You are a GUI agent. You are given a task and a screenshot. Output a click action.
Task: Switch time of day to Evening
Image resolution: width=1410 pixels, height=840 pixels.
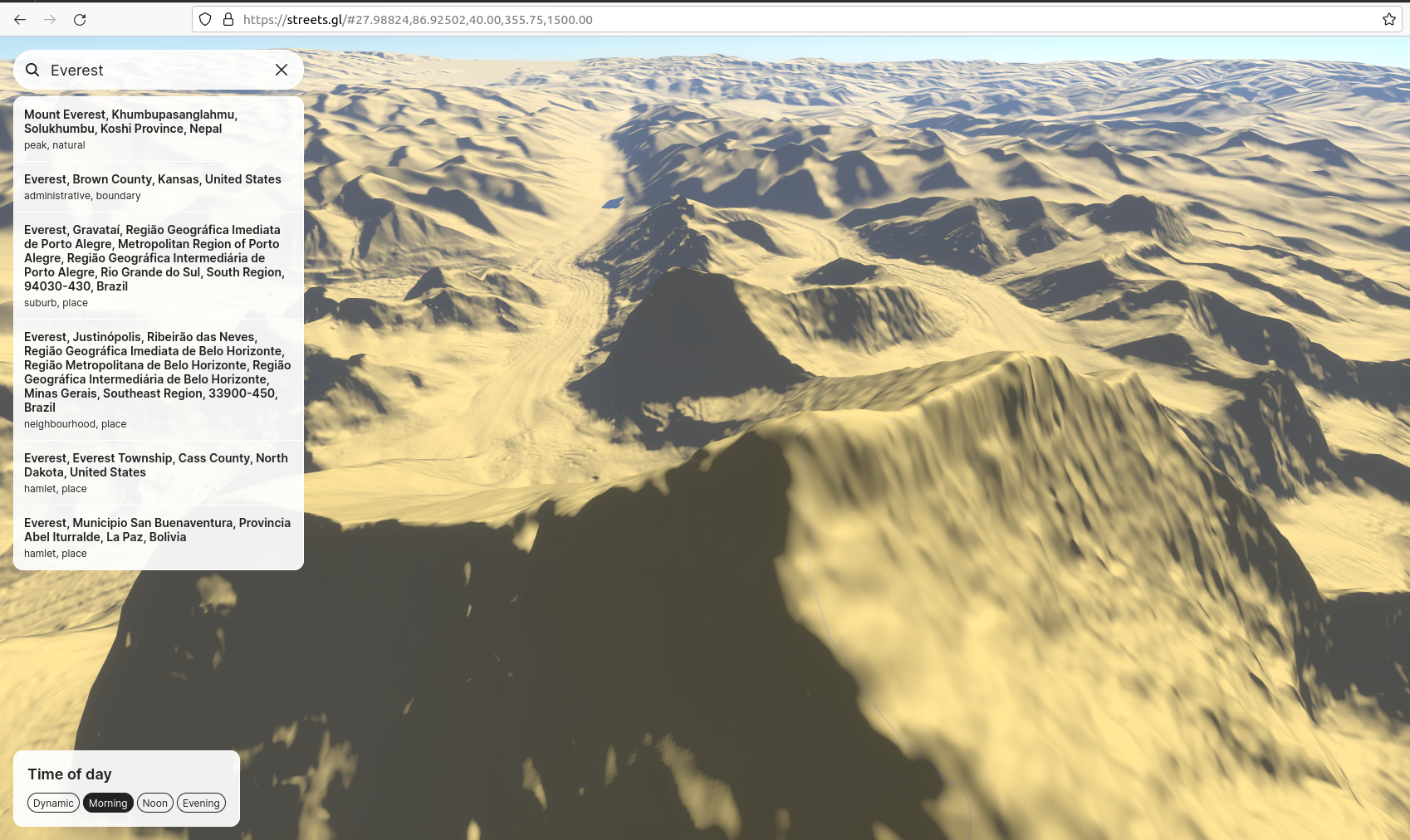(x=201, y=803)
